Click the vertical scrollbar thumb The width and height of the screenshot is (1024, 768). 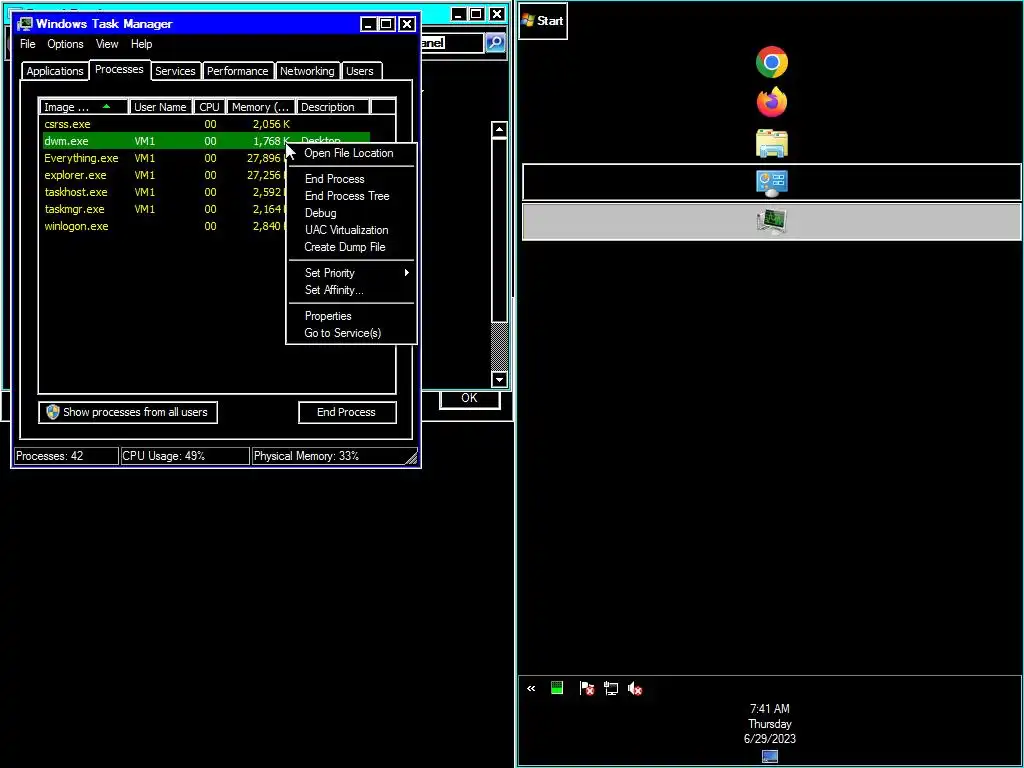tap(500, 229)
